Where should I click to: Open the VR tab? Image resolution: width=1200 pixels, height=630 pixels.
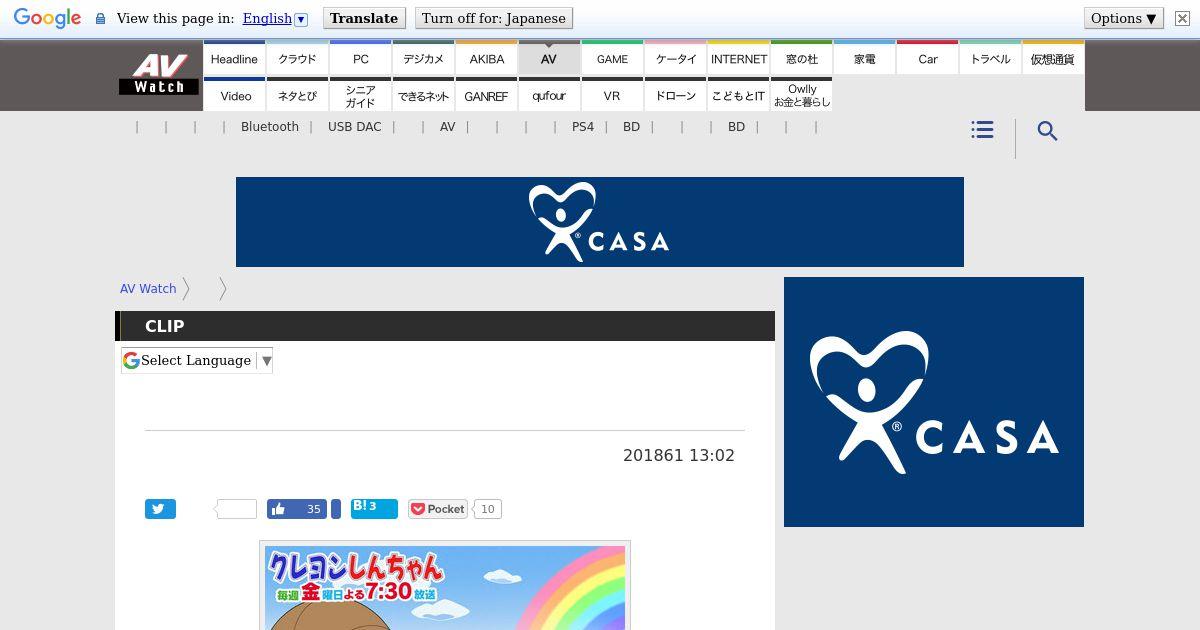(612, 95)
